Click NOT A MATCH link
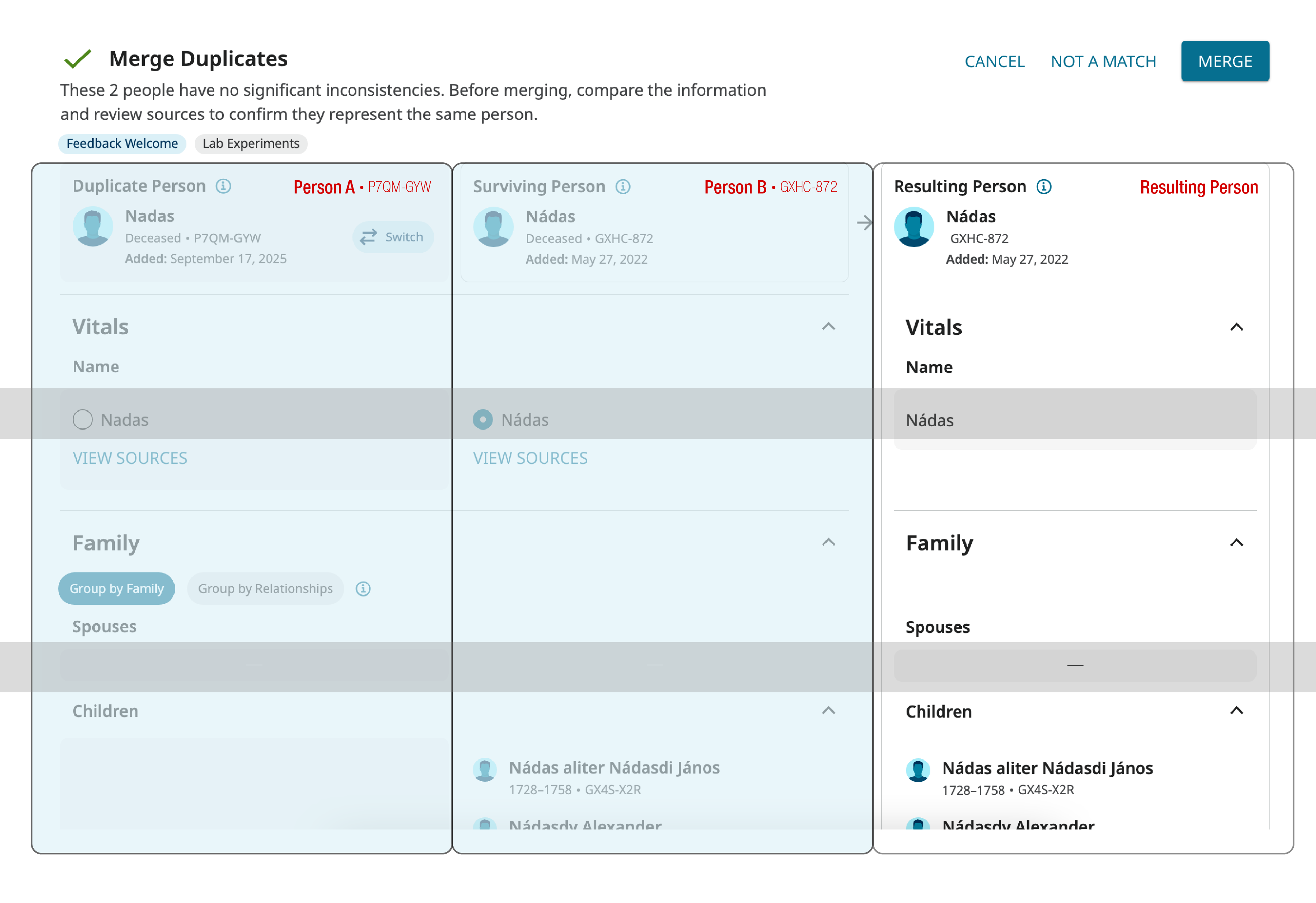 (1103, 61)
